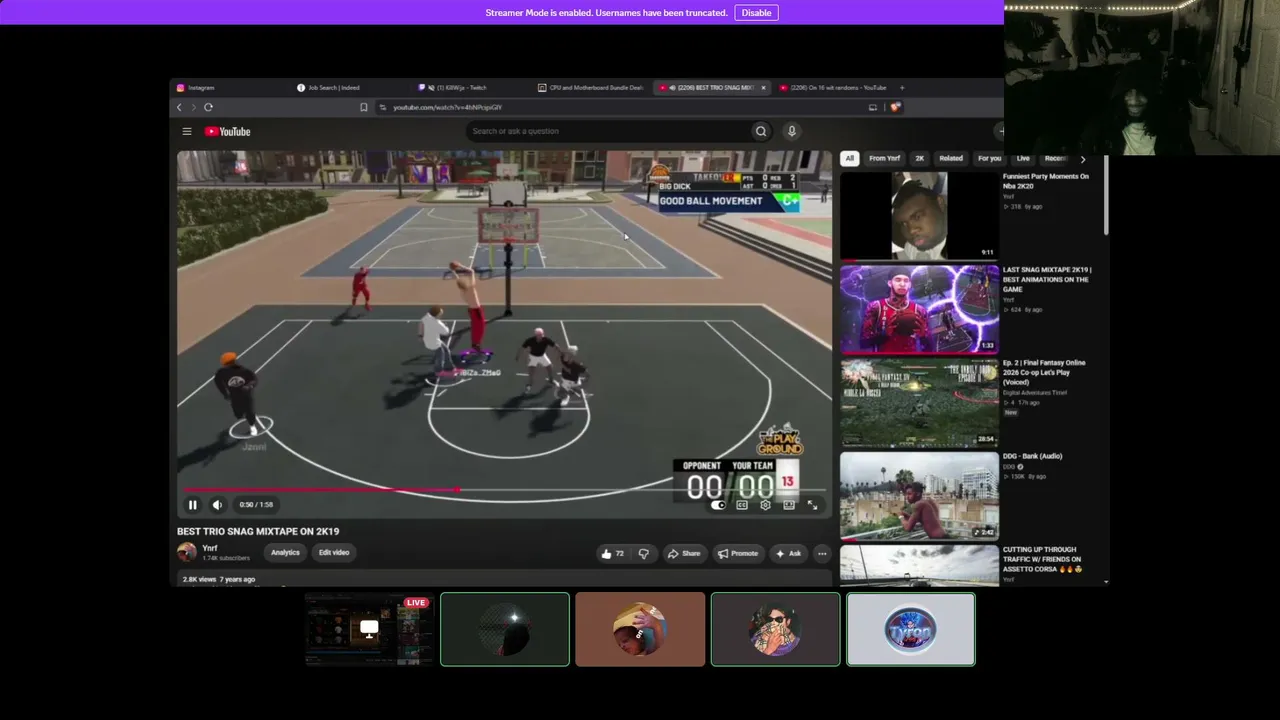
Task: Click the webcam feed in corner
Action: pyautogui.click(x=1142, y=78)
